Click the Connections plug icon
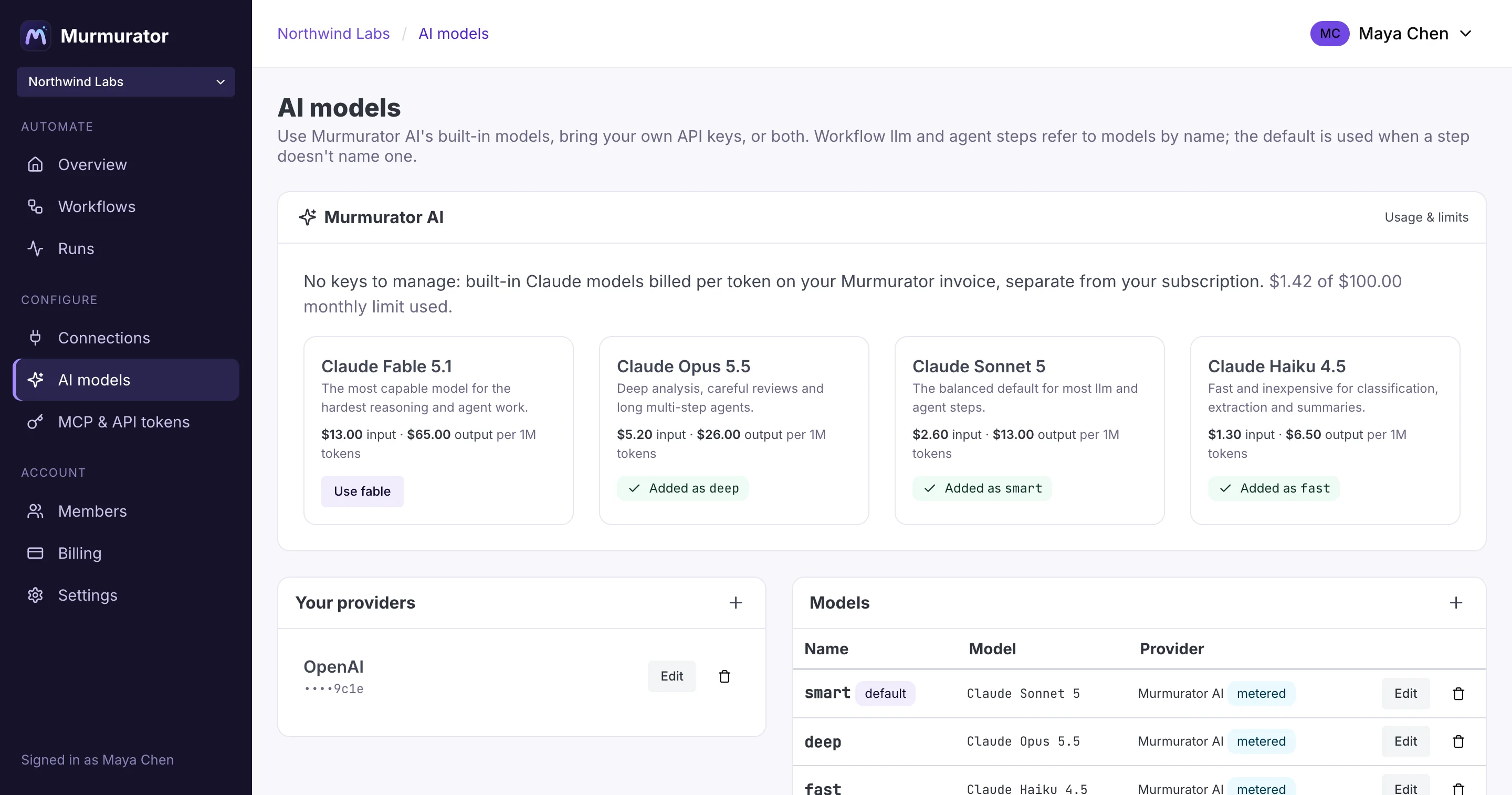Viewport: 1512px width, 795px height. (35, 338)
